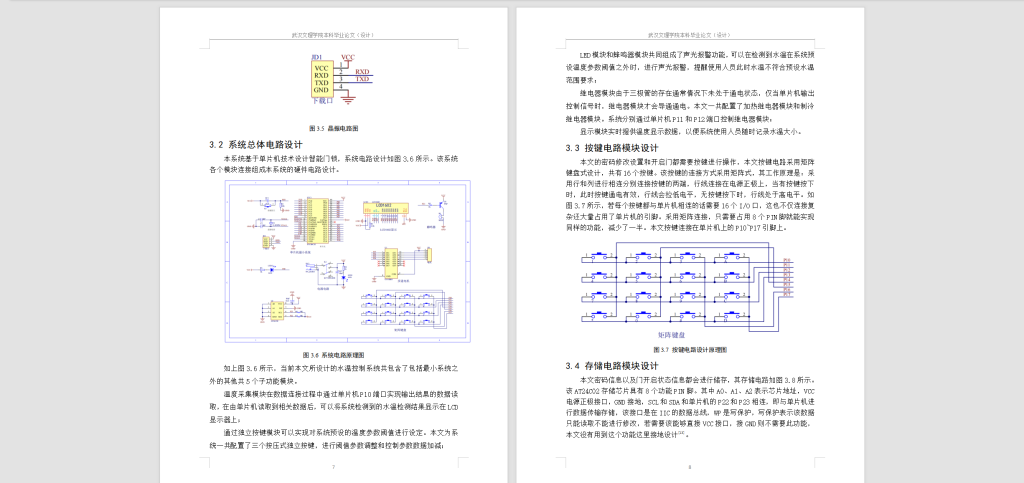The height and width of the screenshot is (483, 1024).
Task: Click the JD1 download port circuit figure
Action: (x=341, y=80)
